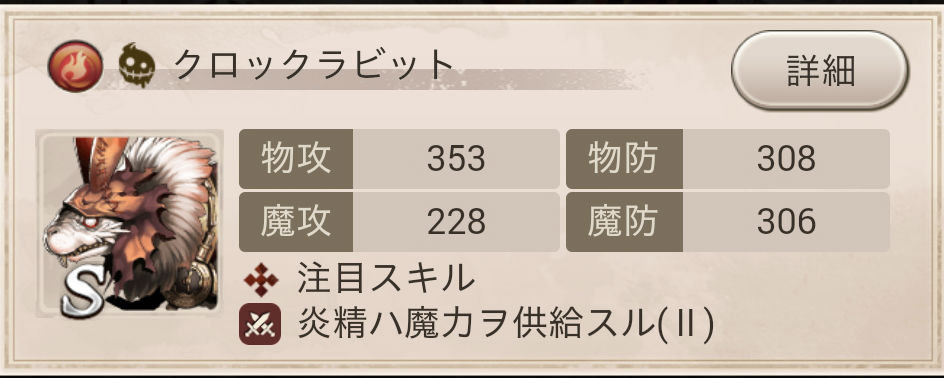Click the 物防 value 308
This screenshot has height=378, width=944.
[x=786, y=159]
